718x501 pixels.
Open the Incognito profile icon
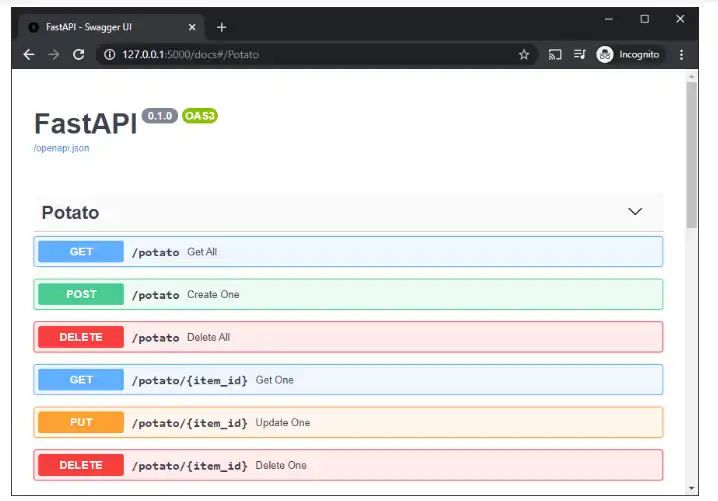tap(605, 55)
